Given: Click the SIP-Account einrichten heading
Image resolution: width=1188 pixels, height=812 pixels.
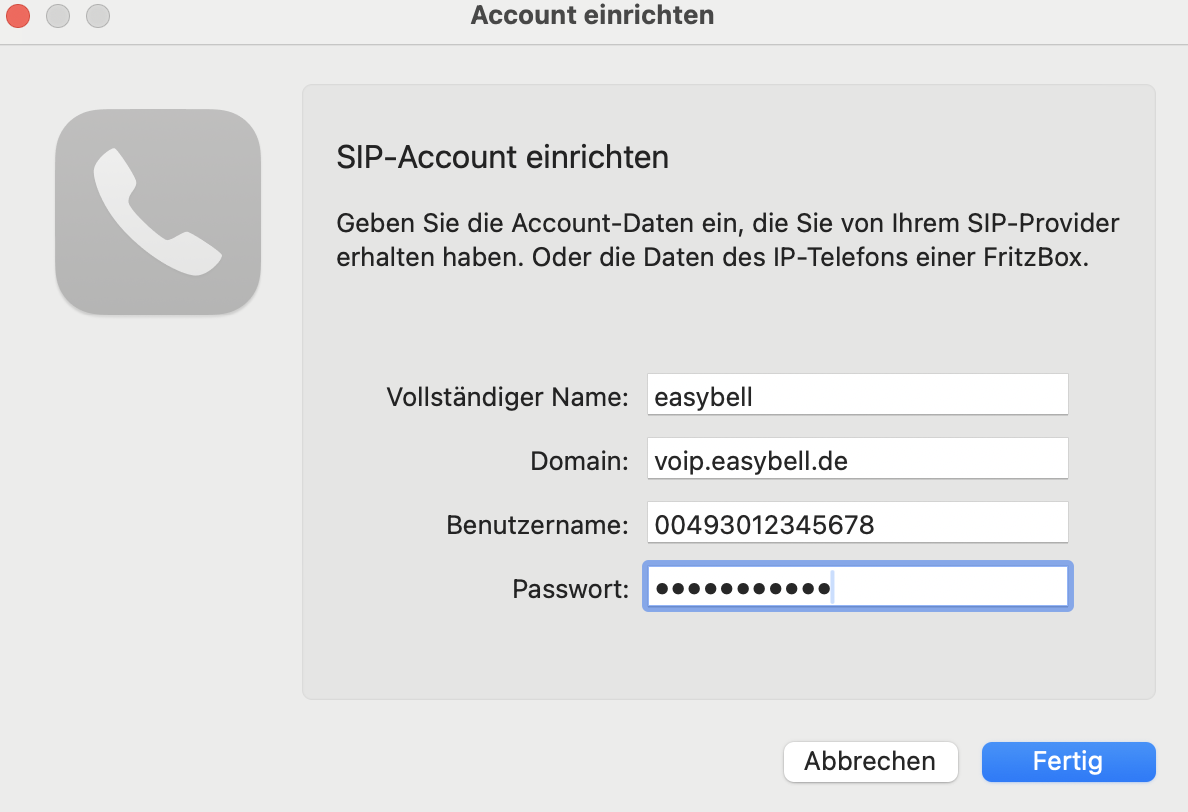Looking at the screenshot, I should click(502, 158).
